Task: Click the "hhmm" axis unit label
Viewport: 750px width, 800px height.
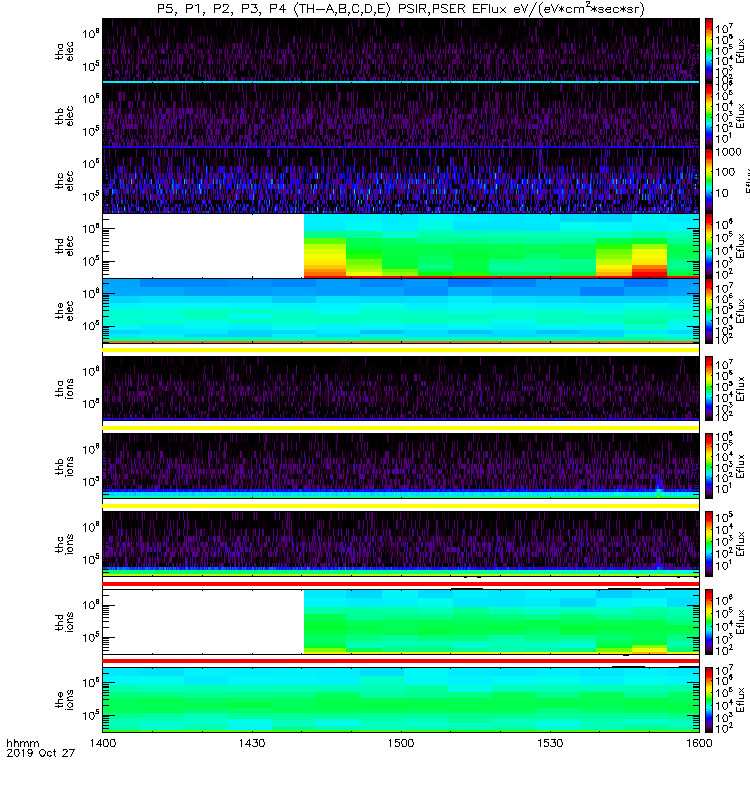Action: tap(22, 743)
